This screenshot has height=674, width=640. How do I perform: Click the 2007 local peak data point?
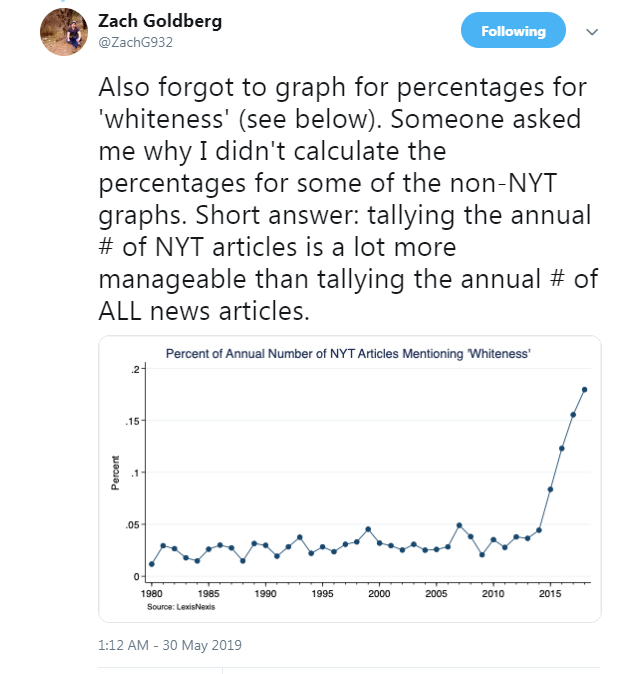click(x=459, y=525)
